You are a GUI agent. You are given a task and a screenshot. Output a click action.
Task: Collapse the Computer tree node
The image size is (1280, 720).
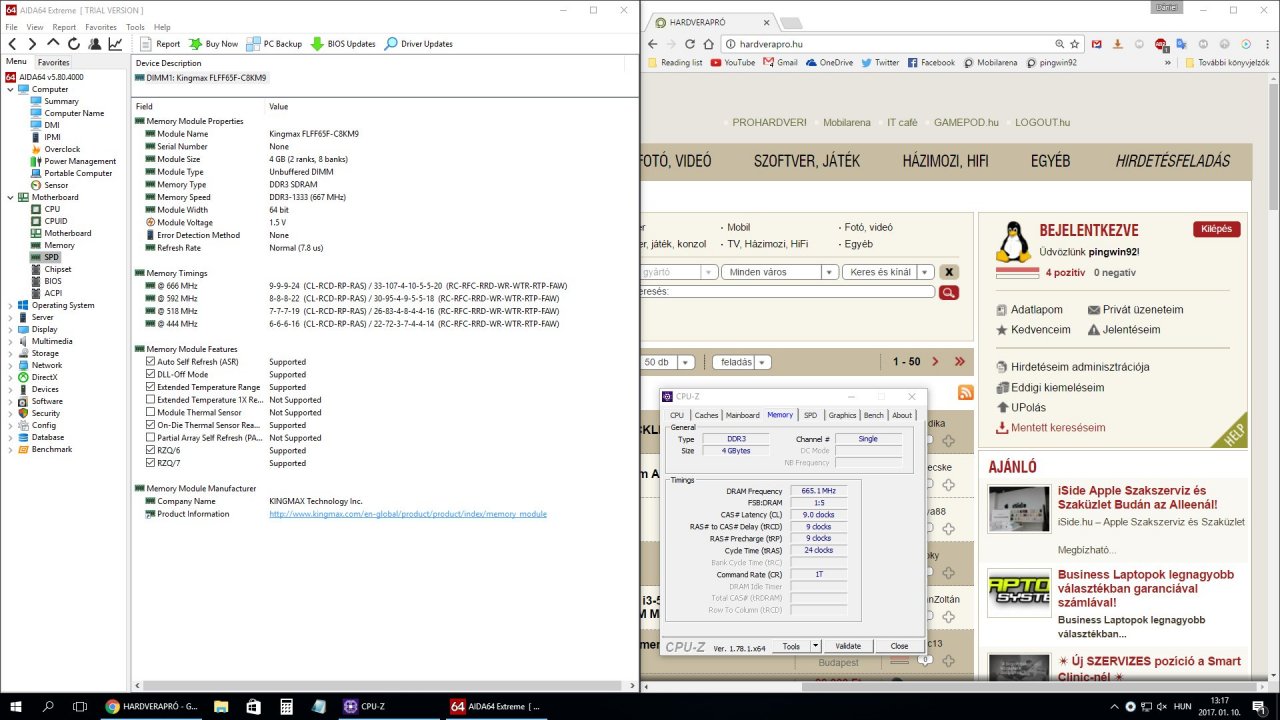[x=10, y=89]
